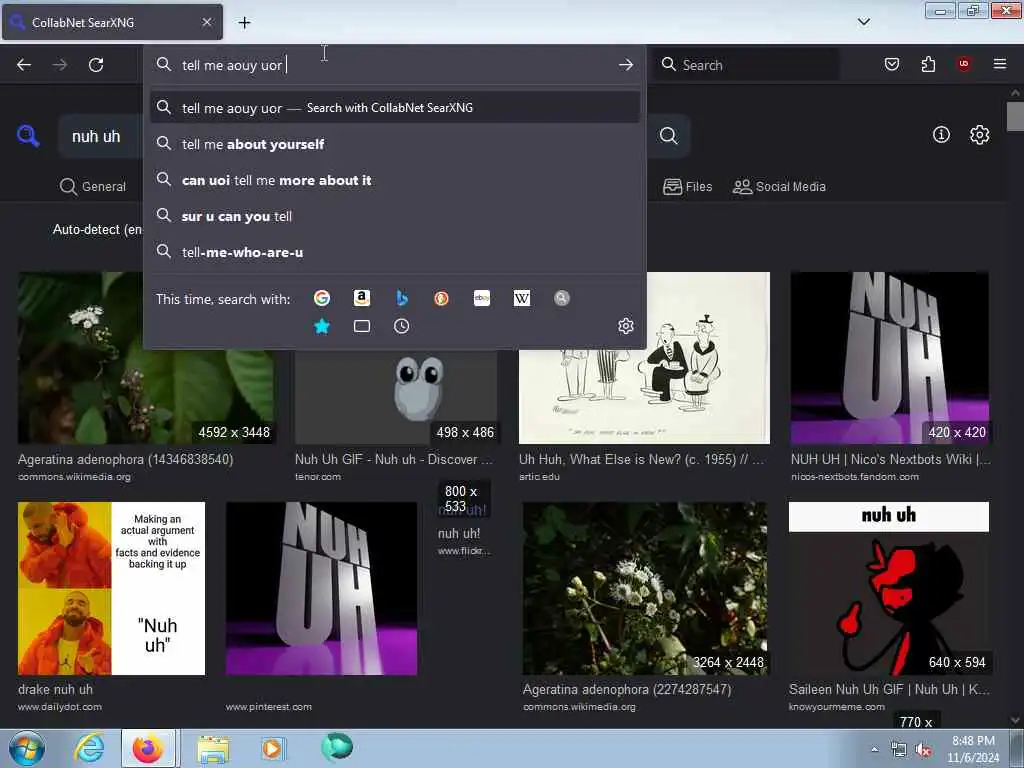Search in open Tabs icon

[362, 326]
